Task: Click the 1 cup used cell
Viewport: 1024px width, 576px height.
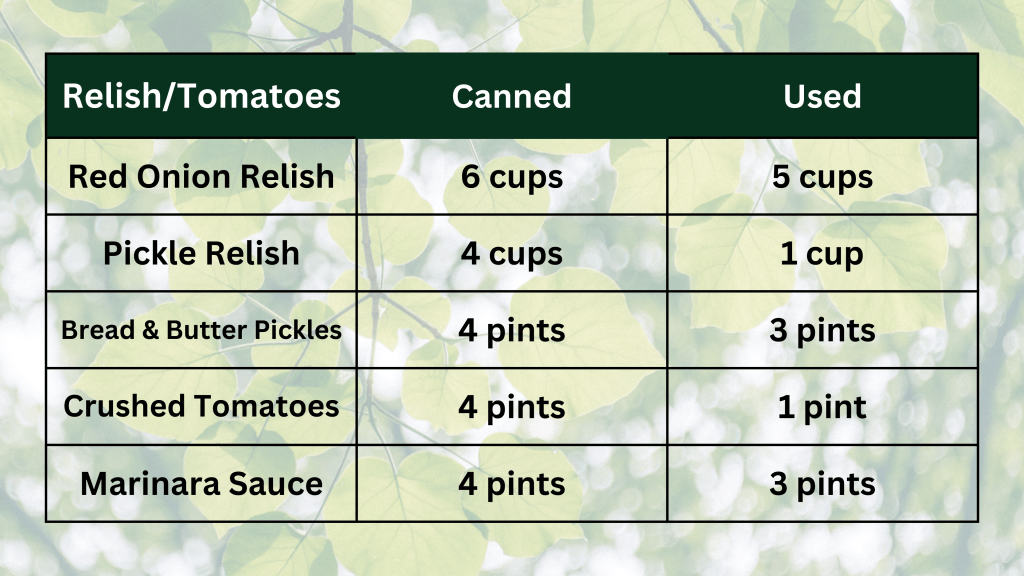Action: (822, 253)
